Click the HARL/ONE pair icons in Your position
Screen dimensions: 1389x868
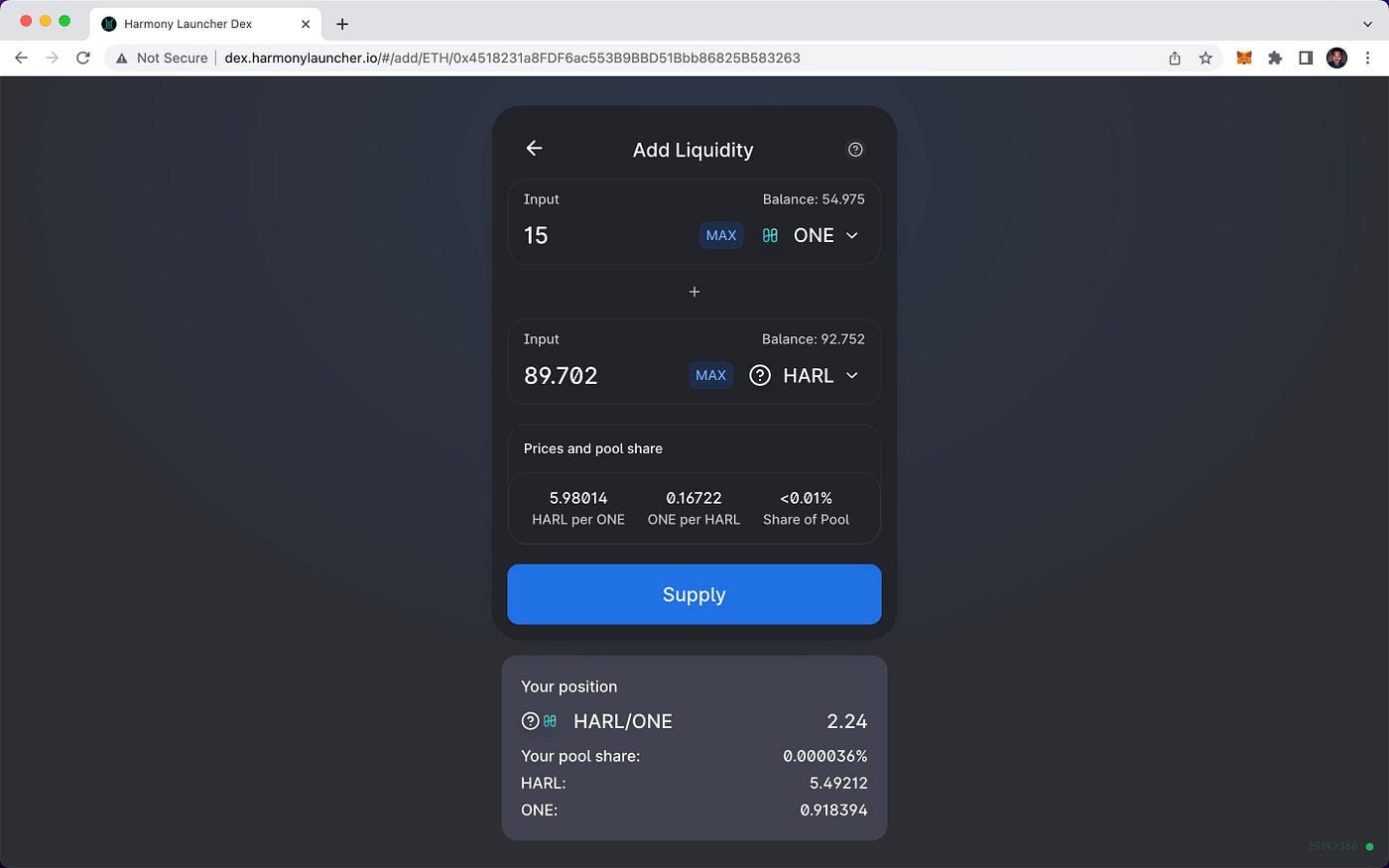pyautogui.click(x=540, y=722)
